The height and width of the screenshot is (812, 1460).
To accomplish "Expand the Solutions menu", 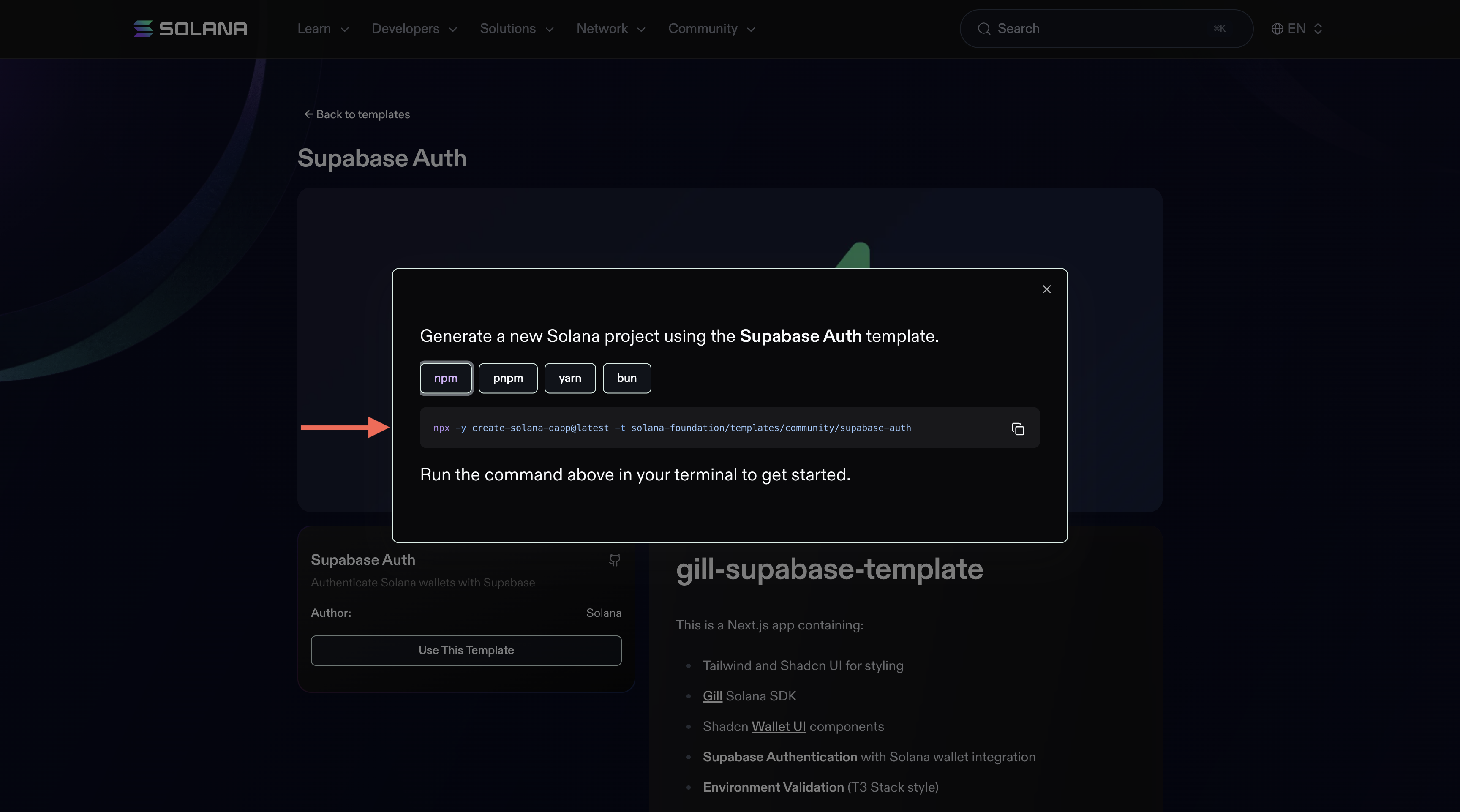I will click(516, 29).
